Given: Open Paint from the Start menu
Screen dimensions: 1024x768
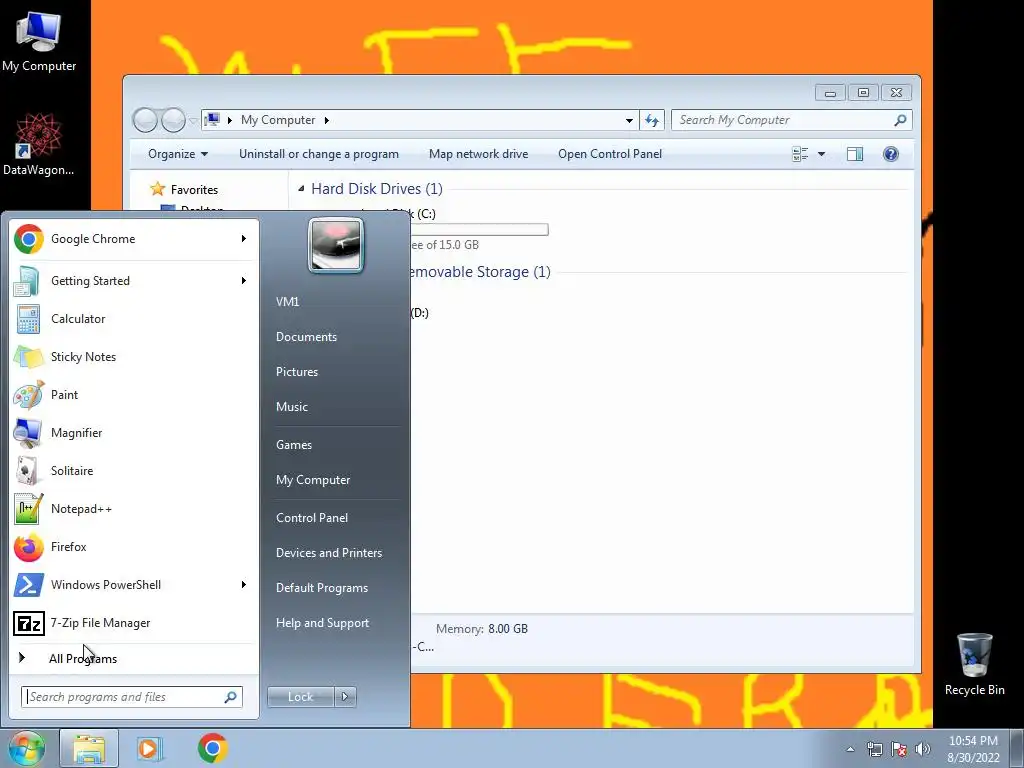Looking at the screenshot, I should 133,394.
